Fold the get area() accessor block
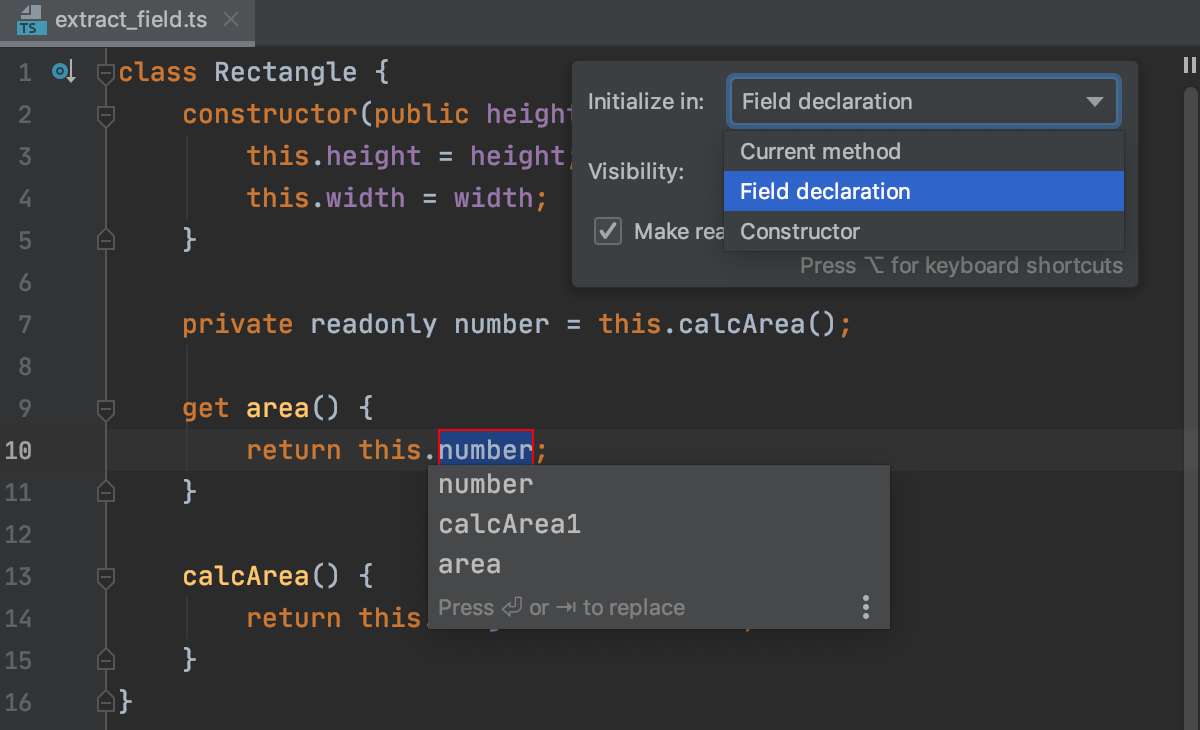This screenshot has height=730, width=1200. click(x=105, y=409)
